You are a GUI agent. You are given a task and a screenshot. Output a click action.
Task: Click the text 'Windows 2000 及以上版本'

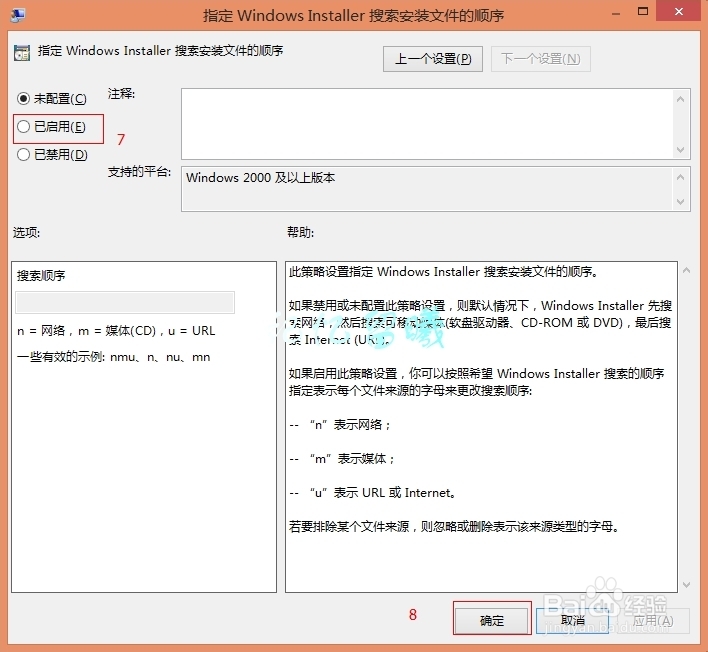click(261, 177)
